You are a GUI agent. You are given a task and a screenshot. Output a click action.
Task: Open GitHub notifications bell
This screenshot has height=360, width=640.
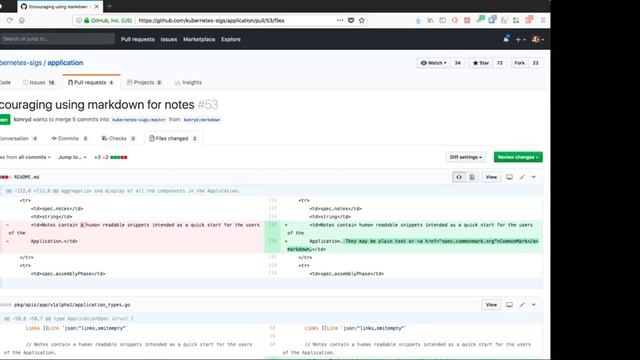(x=506, y=39)
